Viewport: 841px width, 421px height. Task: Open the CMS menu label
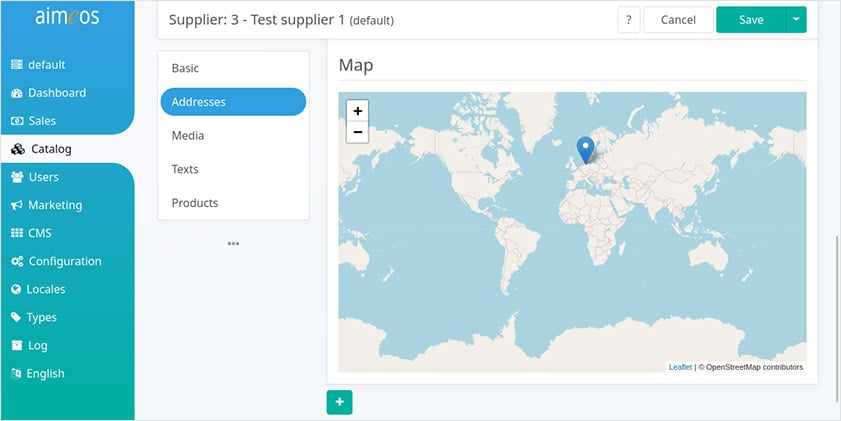40,233
